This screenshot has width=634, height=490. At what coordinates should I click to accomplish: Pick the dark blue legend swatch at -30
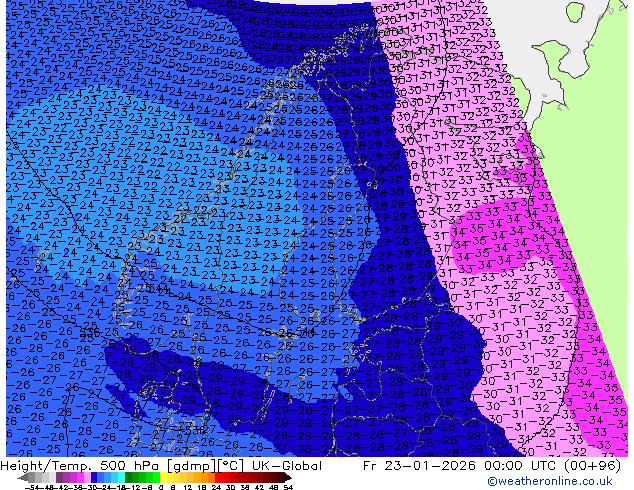pos(94,477)
